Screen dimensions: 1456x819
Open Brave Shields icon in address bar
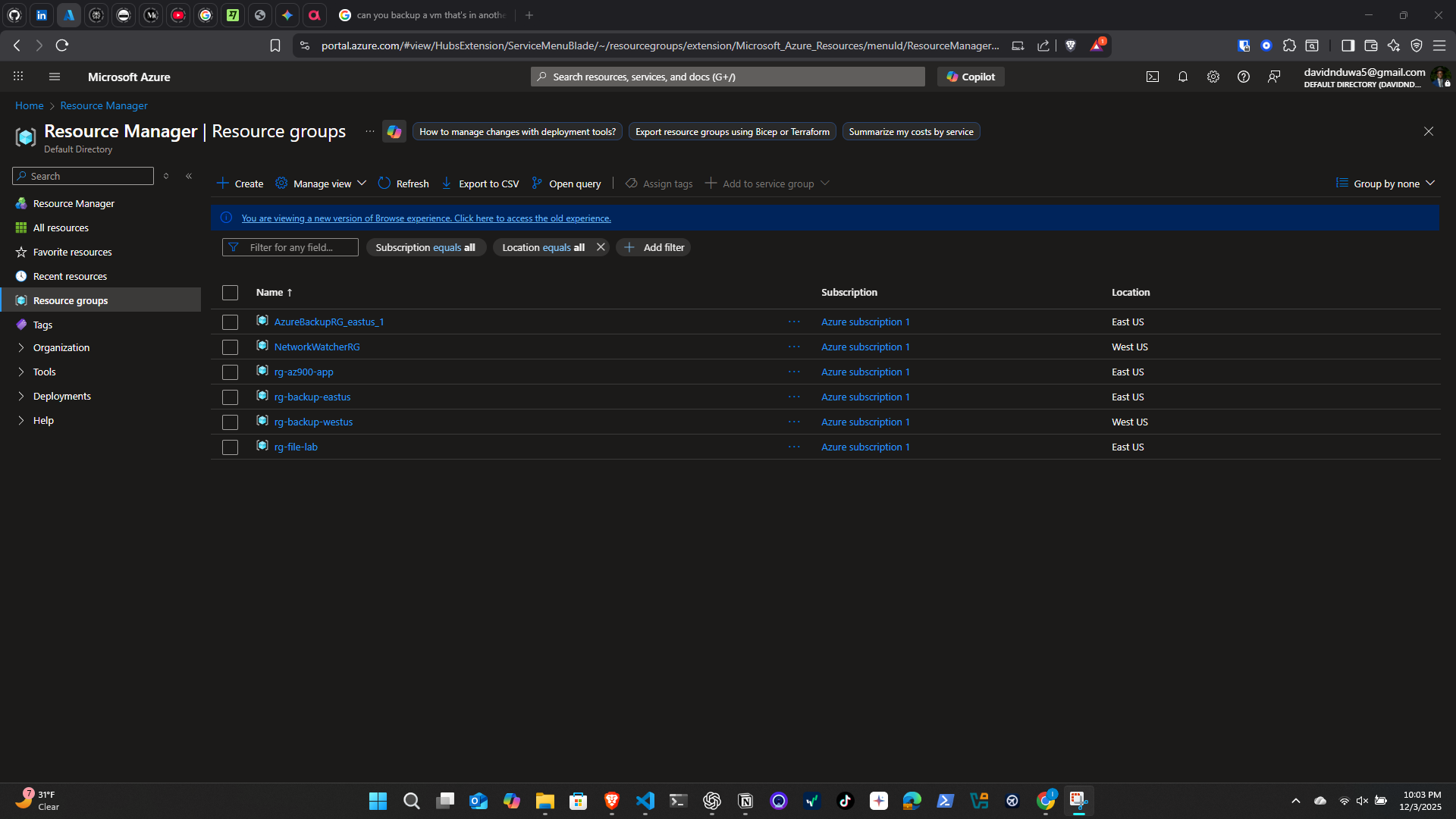(x=1071, y=45)
